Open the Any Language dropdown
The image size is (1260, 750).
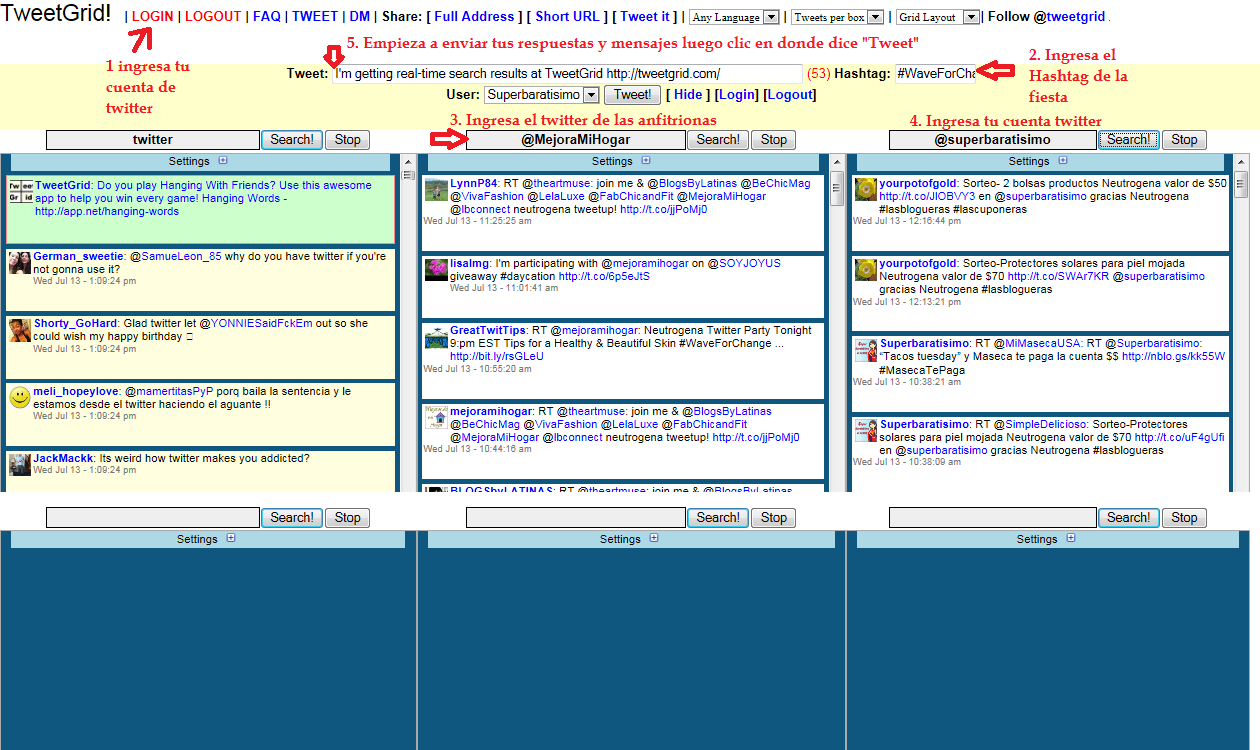tap(734, 17)
